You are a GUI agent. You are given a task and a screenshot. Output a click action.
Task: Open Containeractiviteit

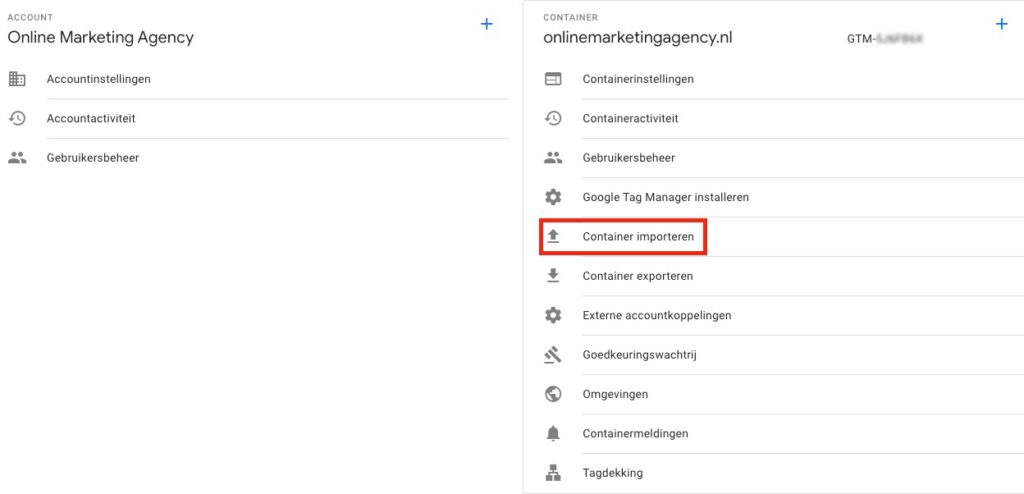(x=630, y=118)
